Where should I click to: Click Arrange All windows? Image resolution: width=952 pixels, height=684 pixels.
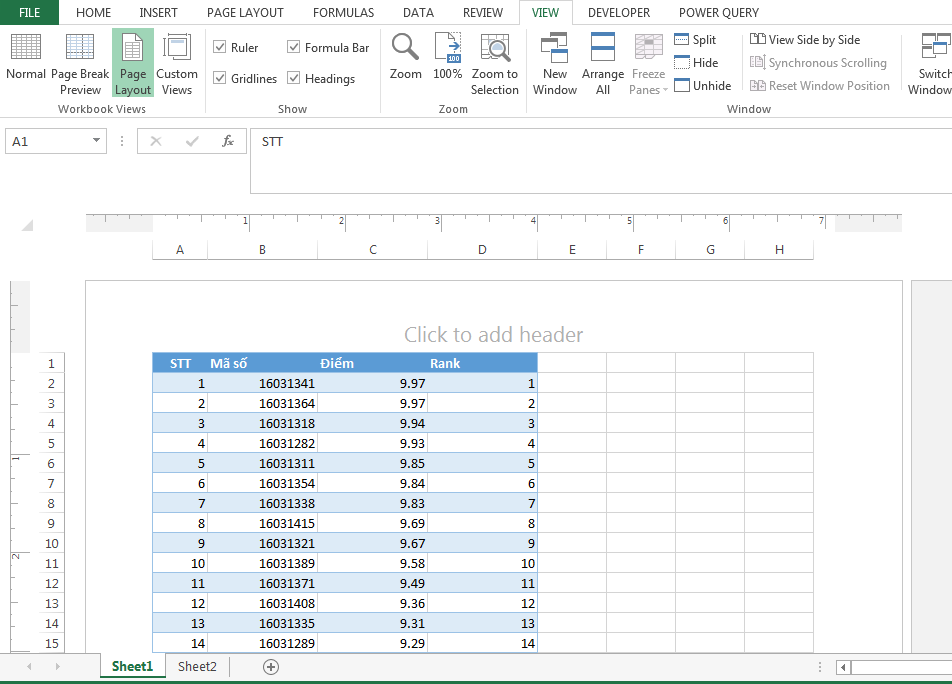click(x=602, y=64)
